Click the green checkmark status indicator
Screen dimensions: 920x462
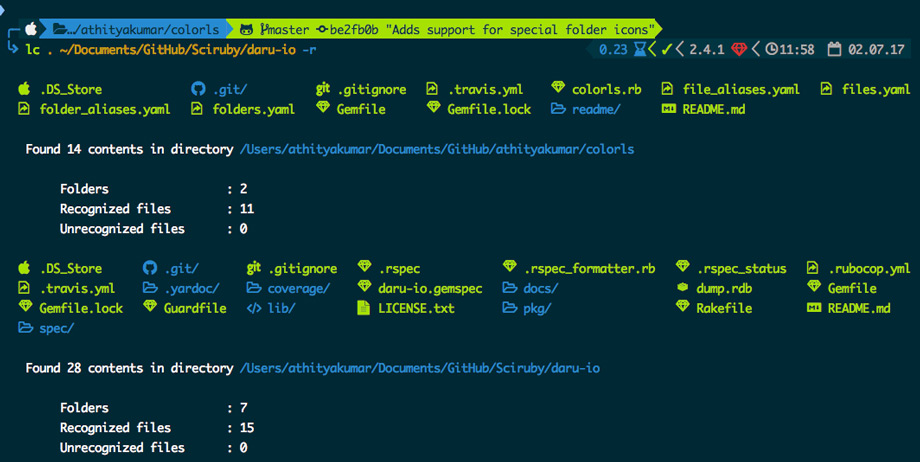667,49
